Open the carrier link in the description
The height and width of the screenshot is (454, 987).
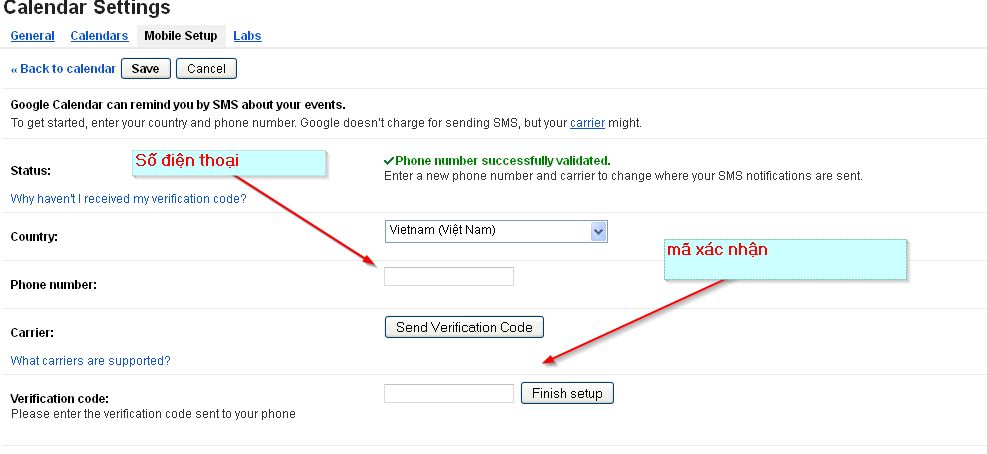point(587,123)
